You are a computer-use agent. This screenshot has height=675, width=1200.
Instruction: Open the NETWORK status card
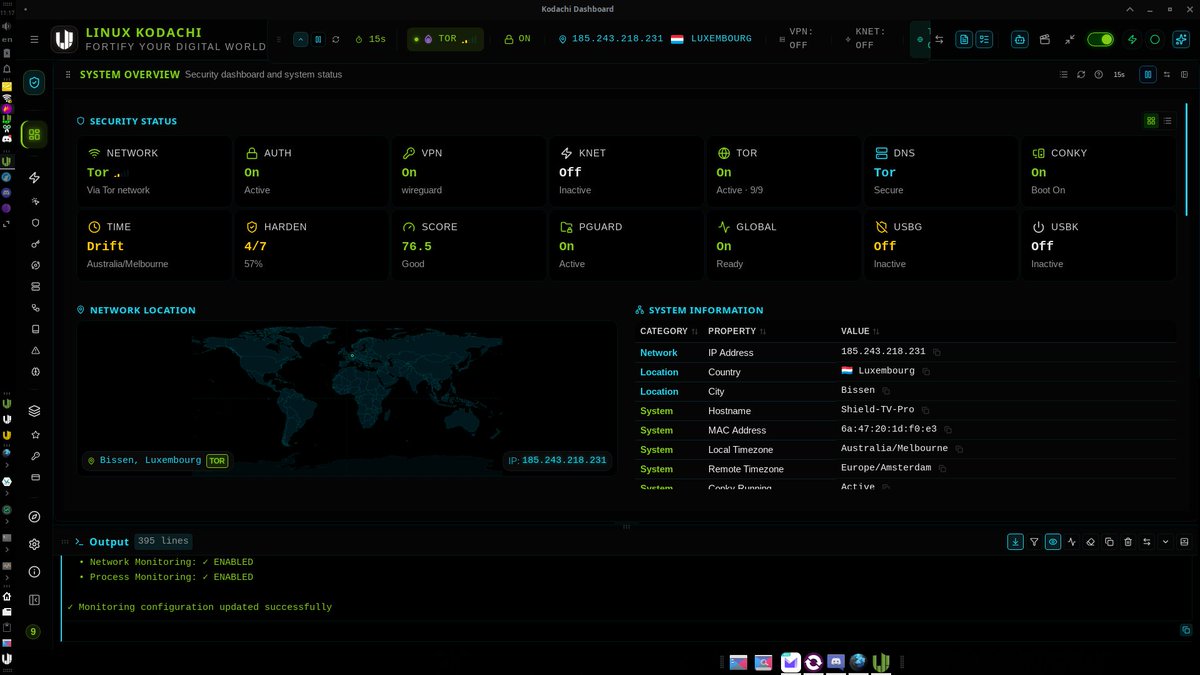154,171
